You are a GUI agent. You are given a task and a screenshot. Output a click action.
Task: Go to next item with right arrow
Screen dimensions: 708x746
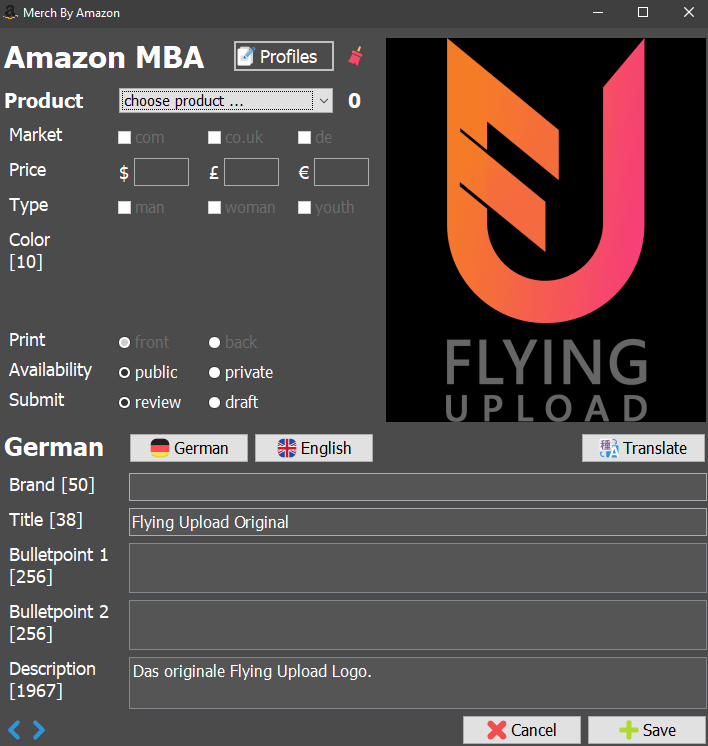coord(39,729)
